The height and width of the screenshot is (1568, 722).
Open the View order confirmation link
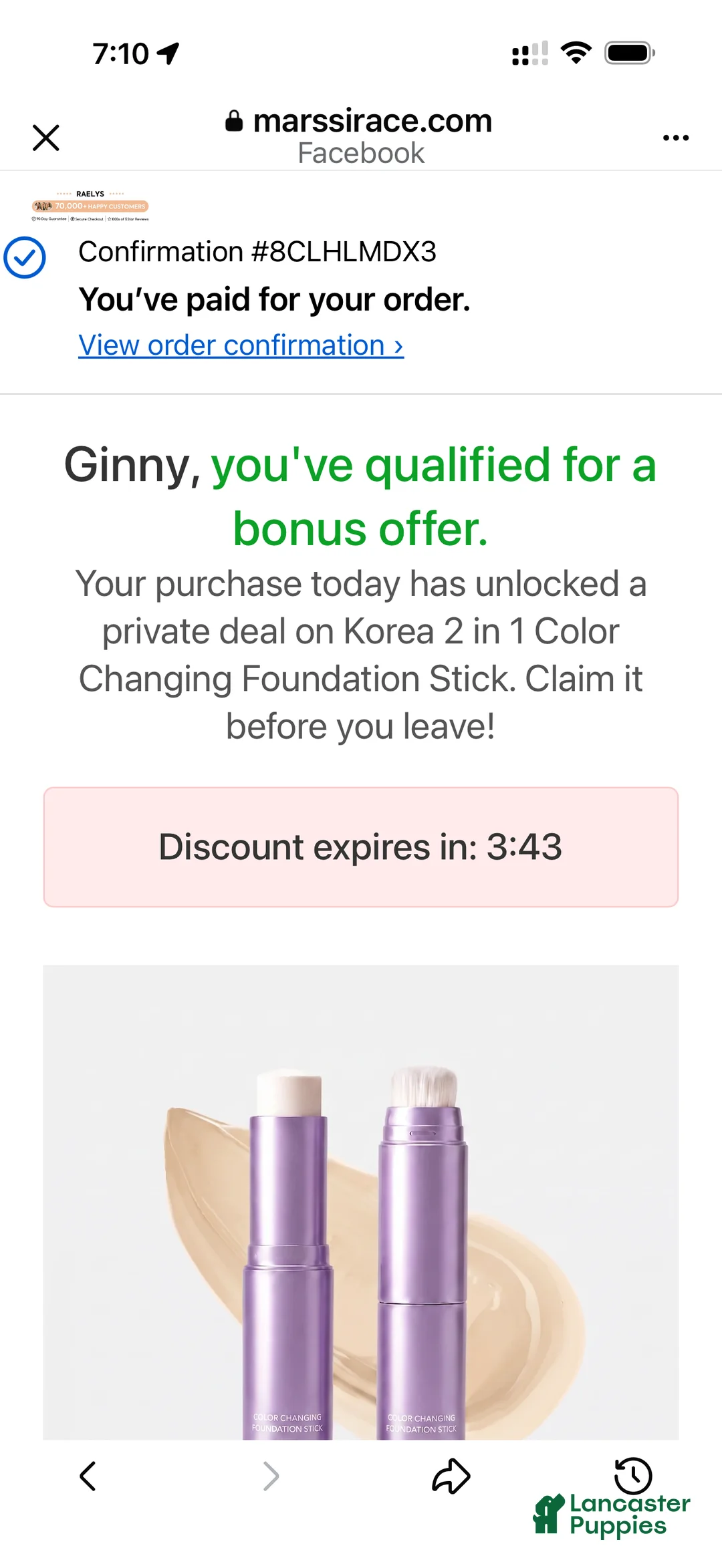(x=241, y=345)
